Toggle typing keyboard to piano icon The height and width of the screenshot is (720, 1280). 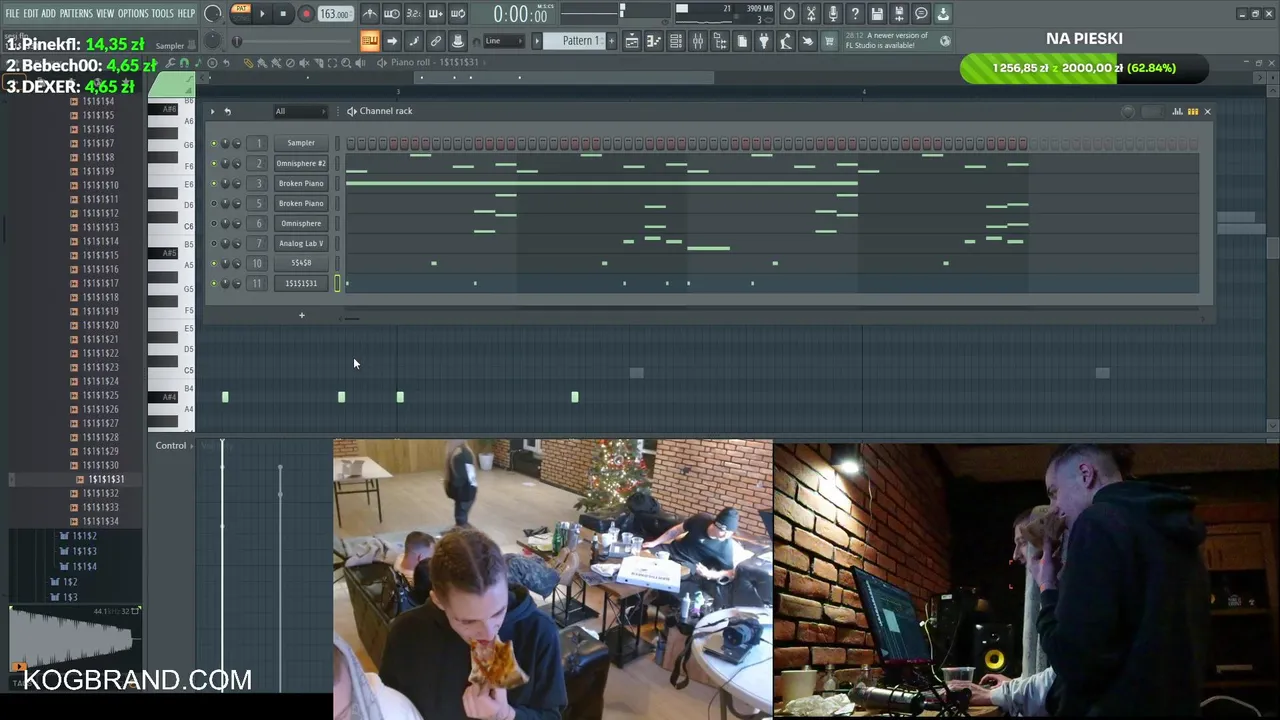click(369, 41)
